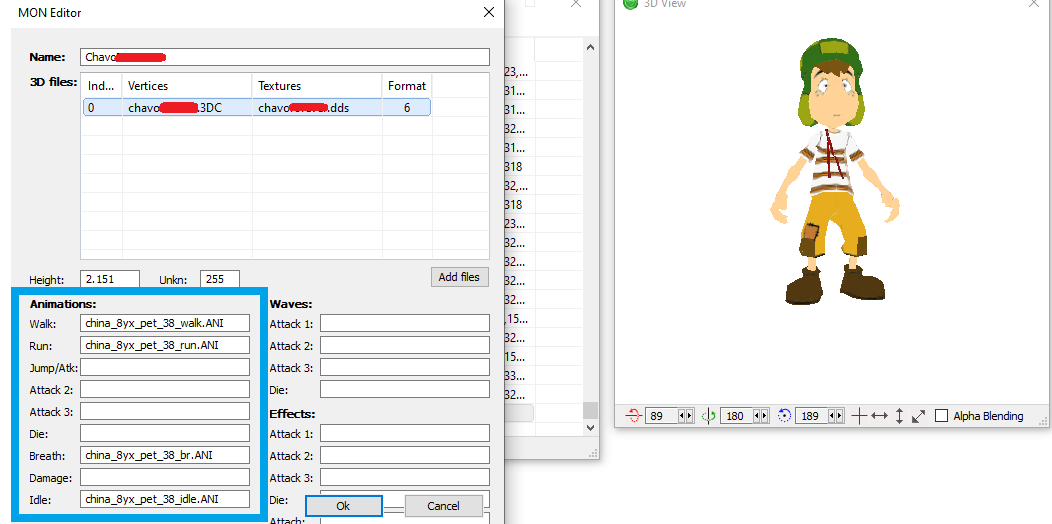Click the scroll-up arrow in the background list window
The height and width of the screenshot is (524, 1052).
pyautogui.click(x=590, y=47)
